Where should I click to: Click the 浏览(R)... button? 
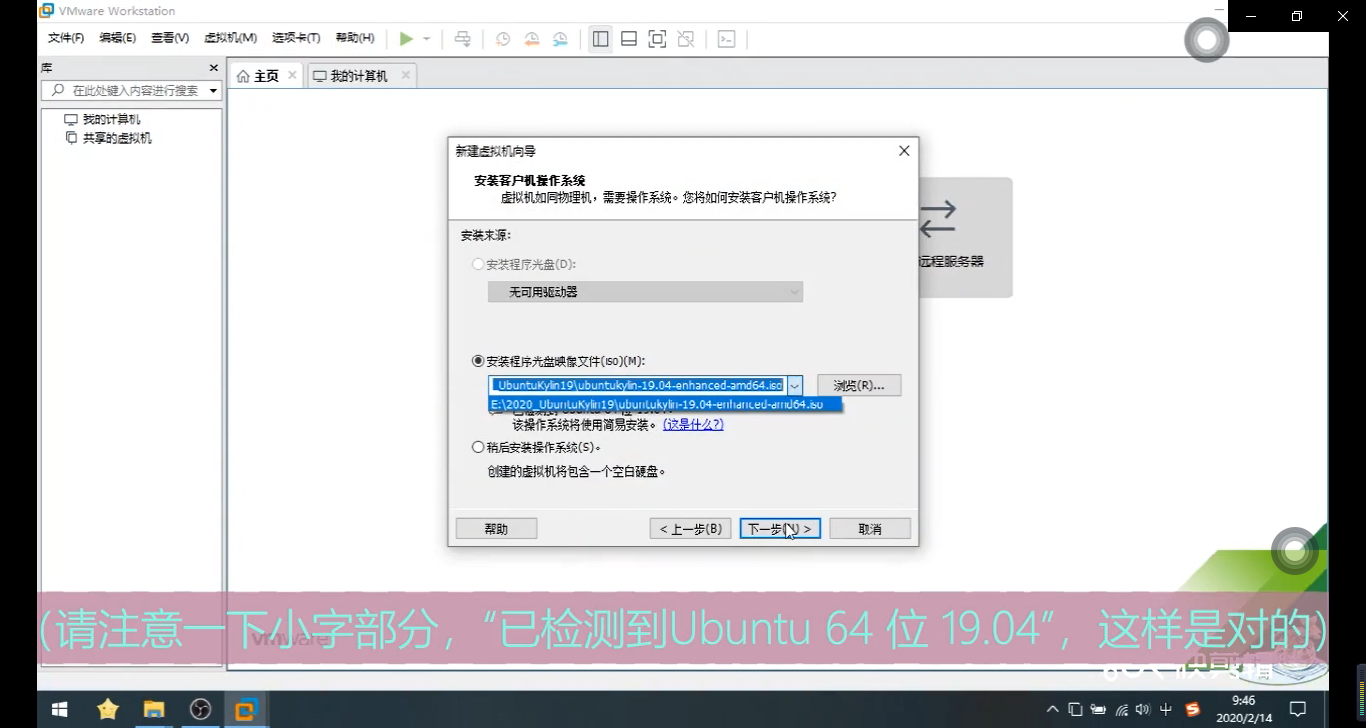point(859,385)
